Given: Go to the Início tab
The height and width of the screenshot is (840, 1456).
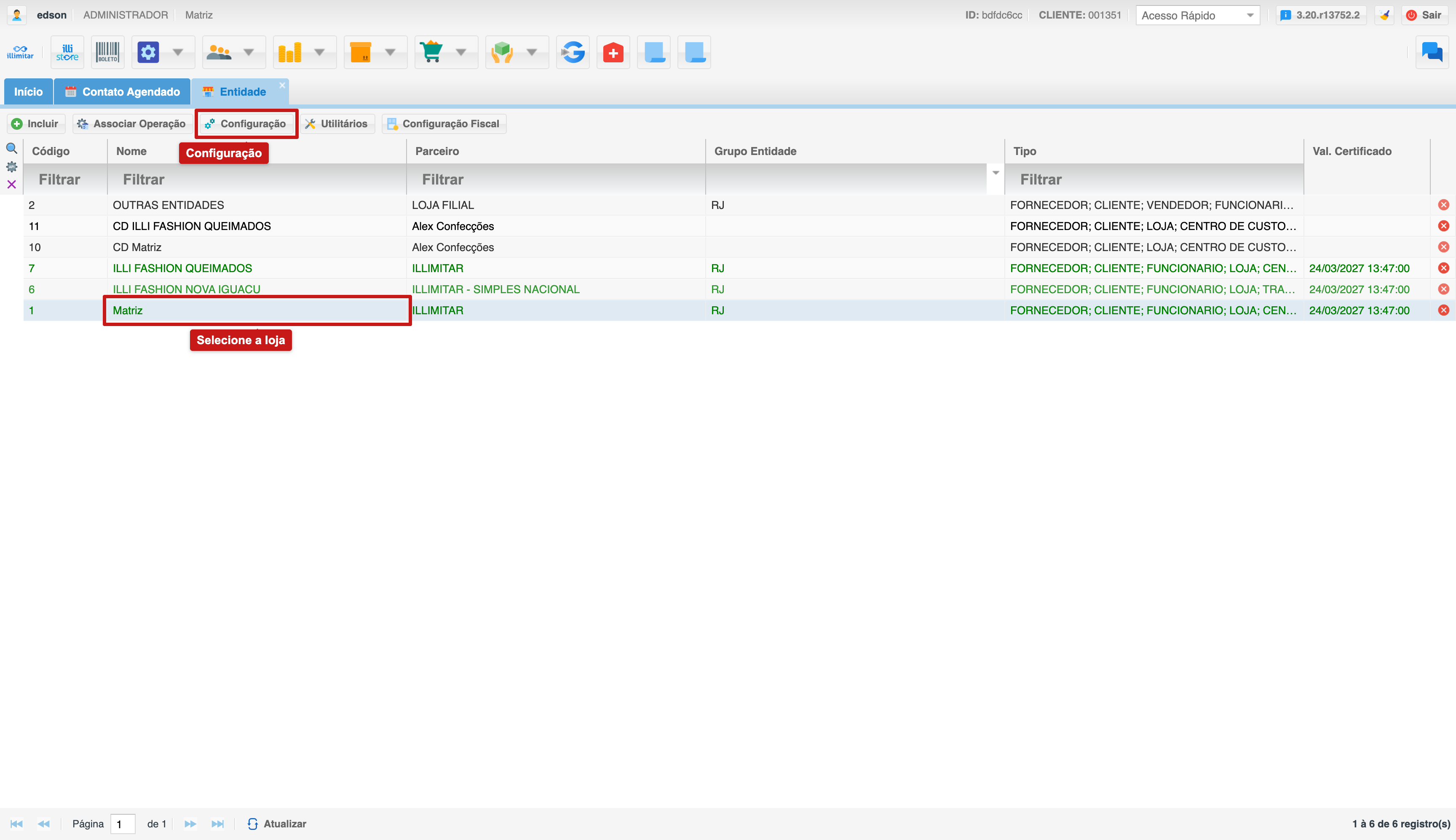Looking at the screenshot, I should pos(28,92).
